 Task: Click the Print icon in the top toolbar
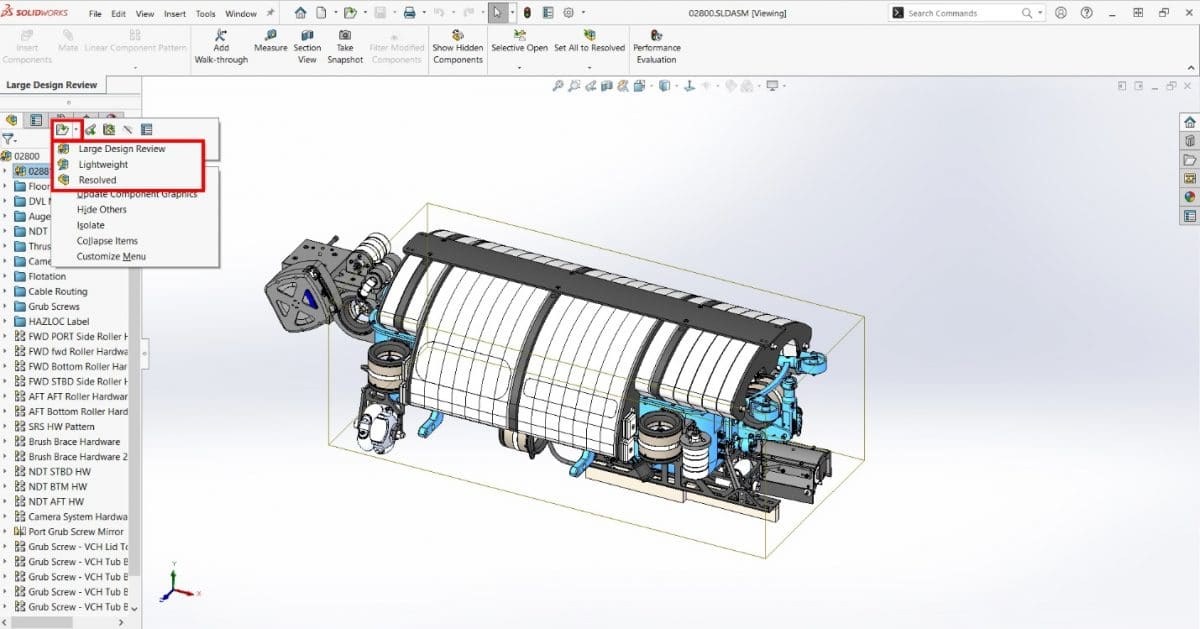(x=409, y=13)
